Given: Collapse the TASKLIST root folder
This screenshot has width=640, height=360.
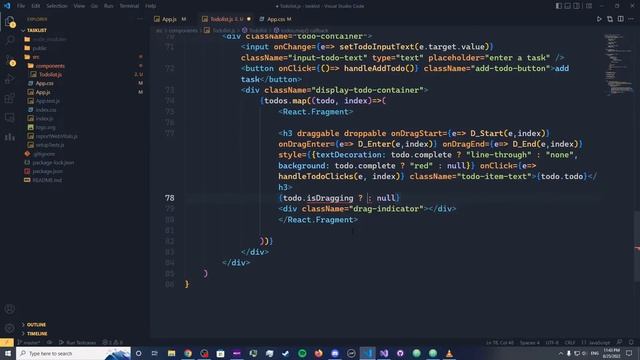Looking at the screenshot, I should 36,31.
